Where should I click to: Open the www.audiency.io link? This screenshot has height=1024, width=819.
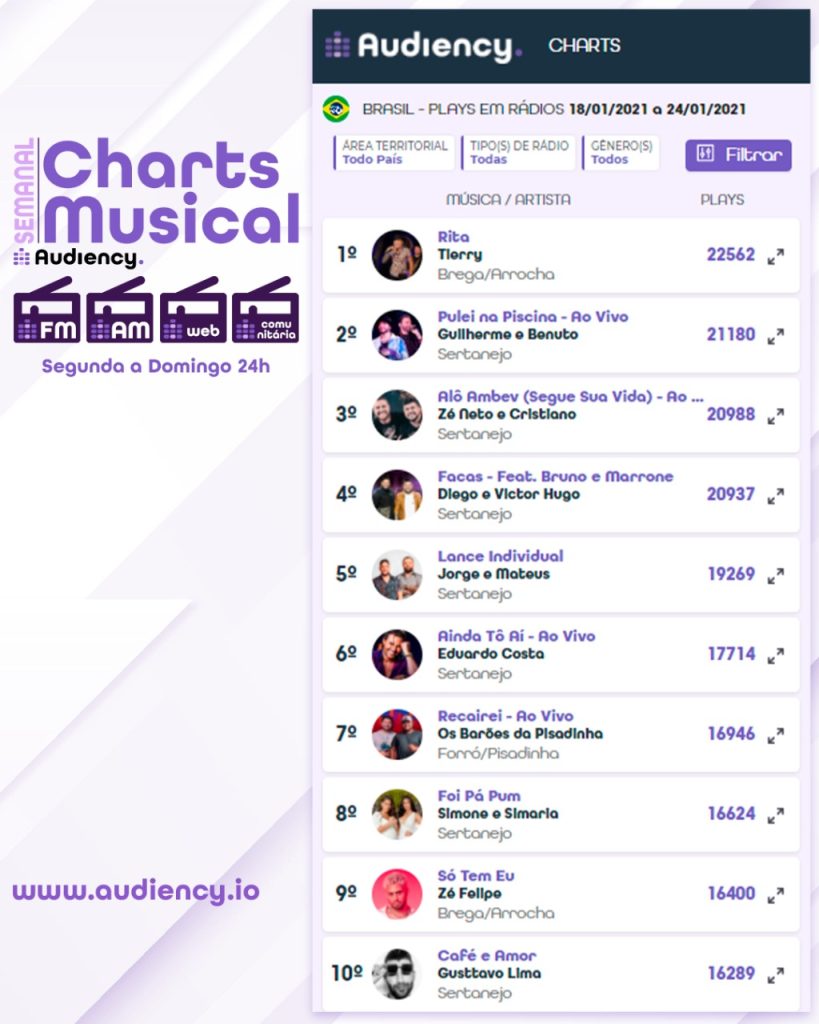(136, 891)
